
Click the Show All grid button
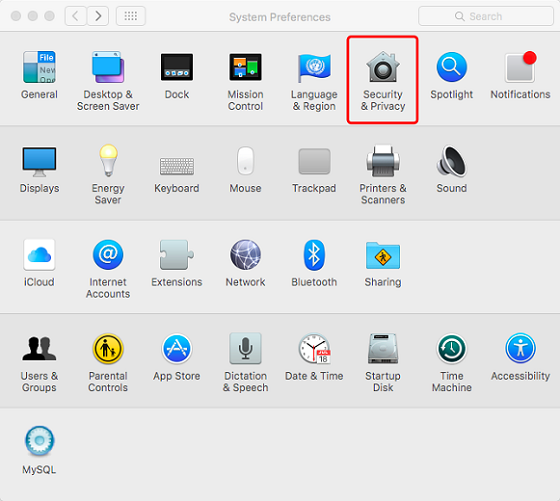[131, 16]
